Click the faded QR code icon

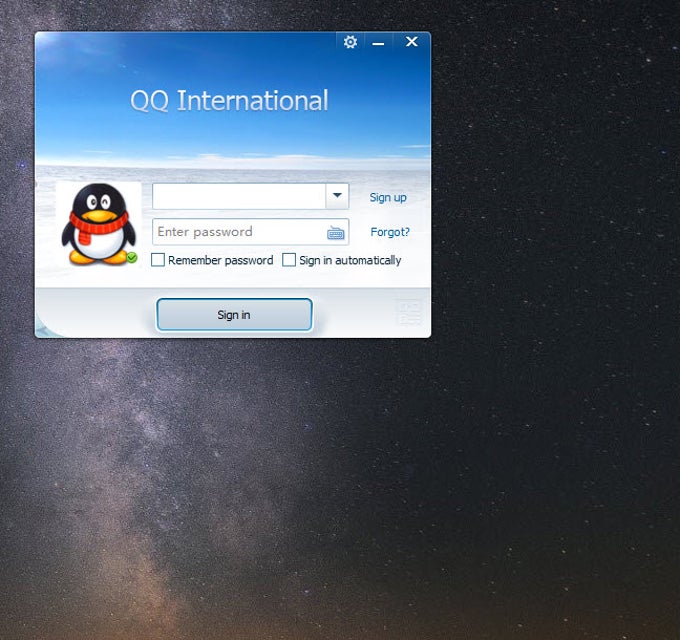[408, 313]
